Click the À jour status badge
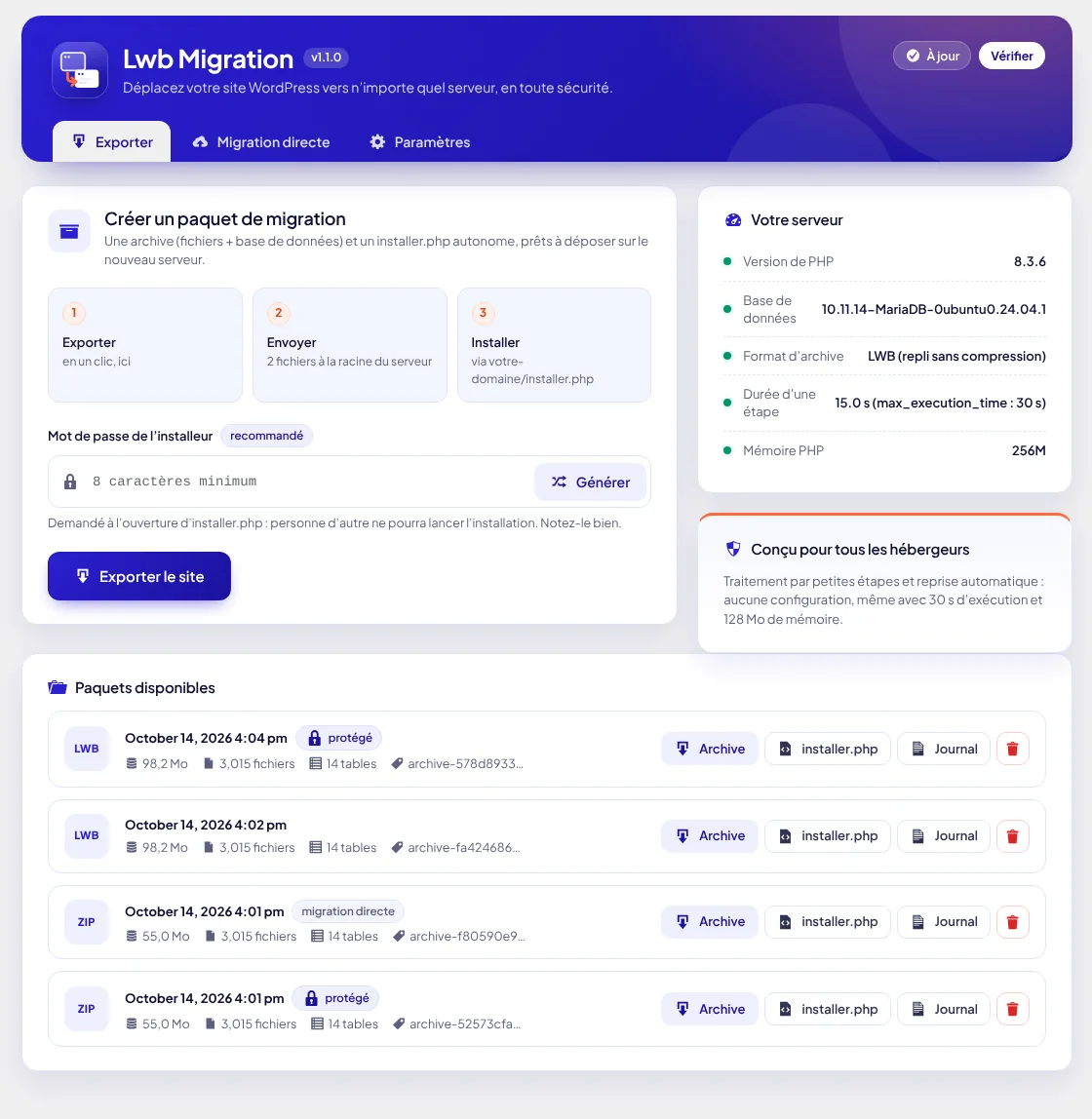 (932, 56)
